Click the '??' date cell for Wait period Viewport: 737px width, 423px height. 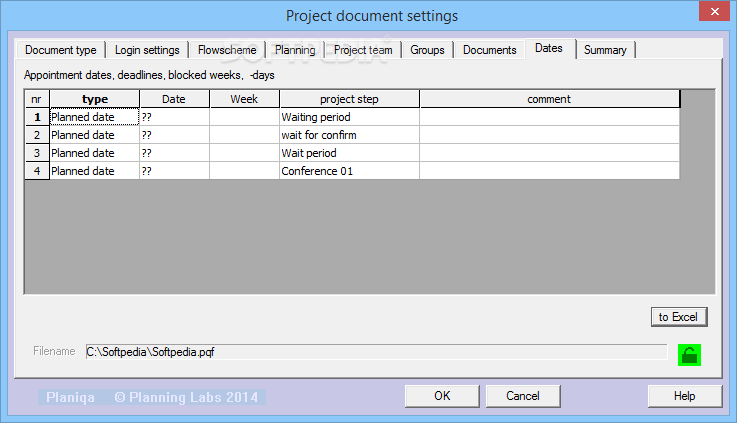(x=174, y=153)
